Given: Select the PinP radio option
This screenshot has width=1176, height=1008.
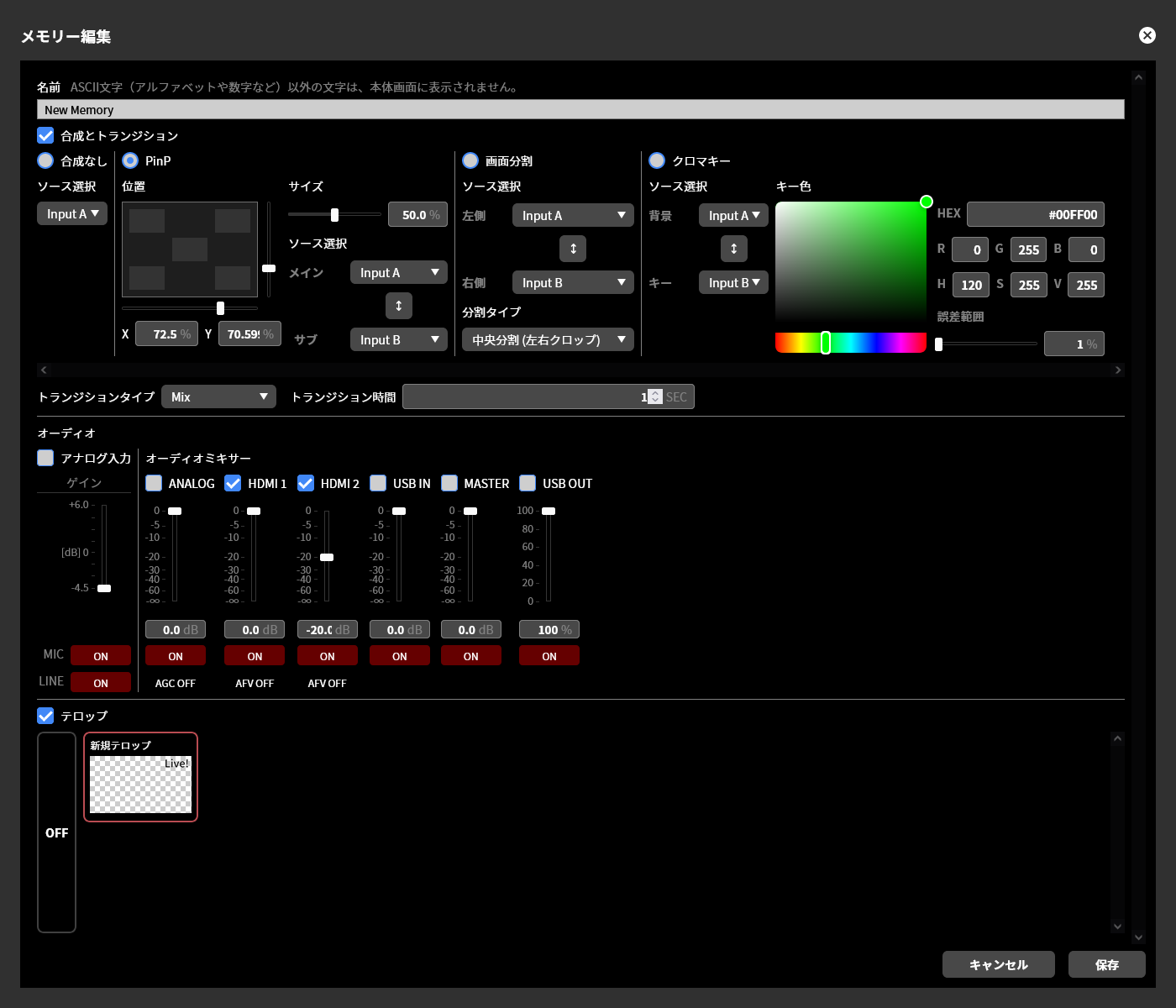Looking at the screenshot, I should (130, 160).
